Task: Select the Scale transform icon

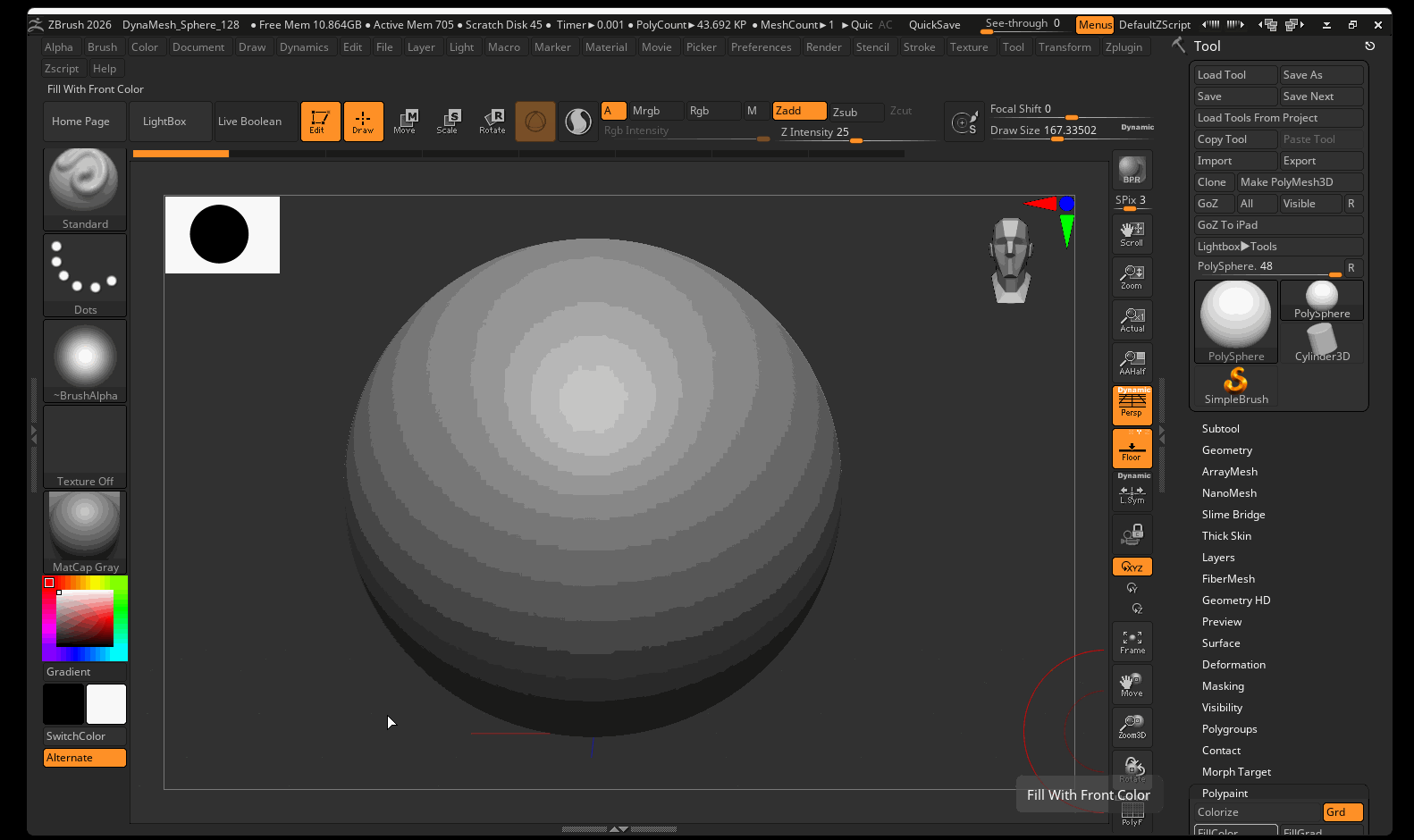Action: pyautogui.click(x=448, y=122)
